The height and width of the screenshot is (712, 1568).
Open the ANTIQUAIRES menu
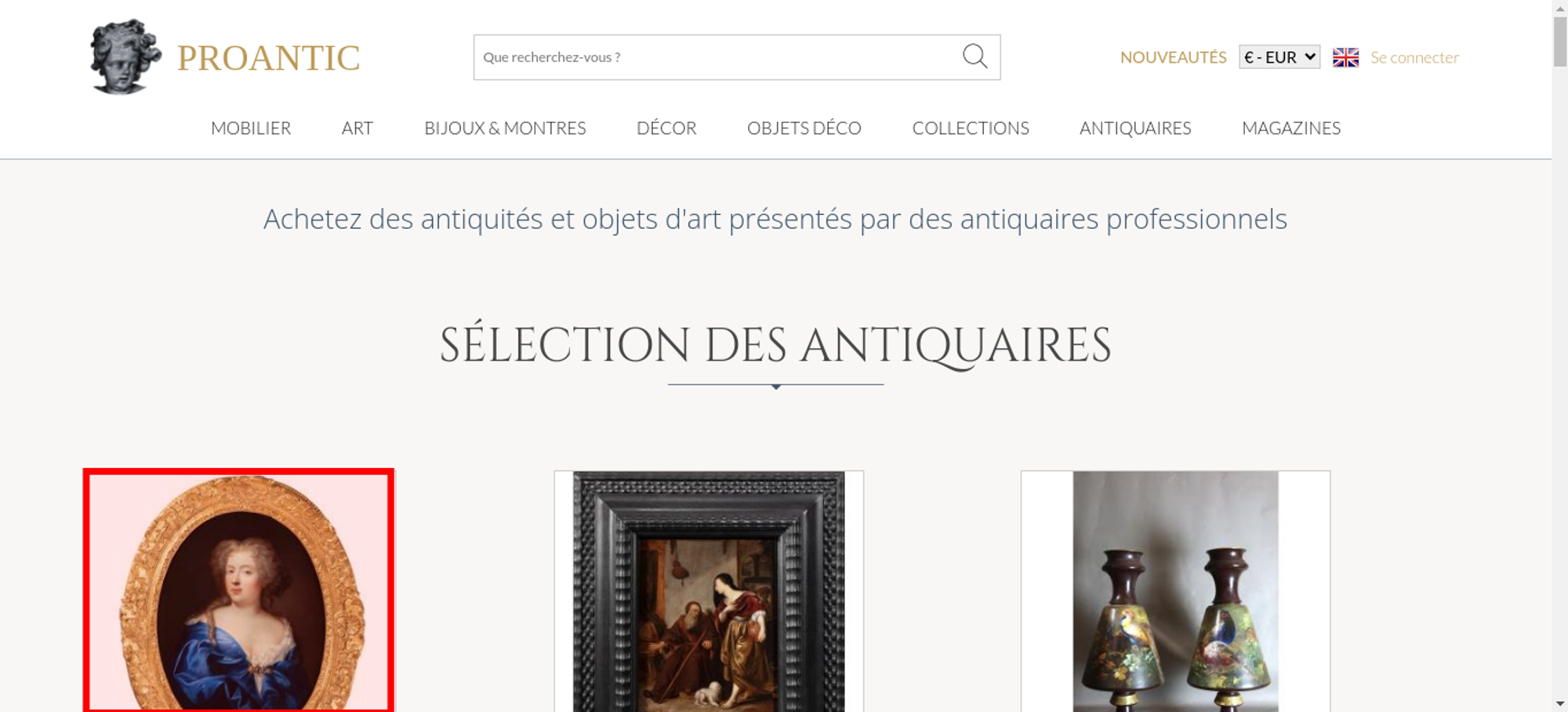click(1135, 128)
